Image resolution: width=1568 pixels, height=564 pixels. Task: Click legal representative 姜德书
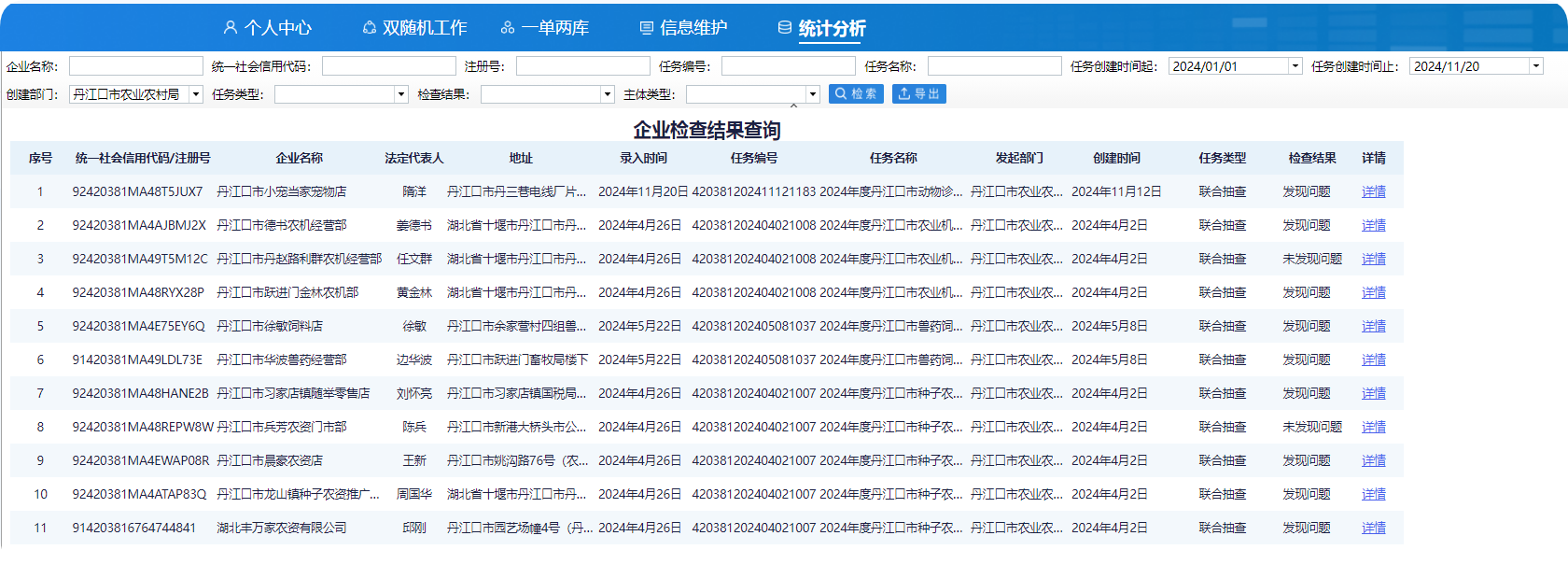click(414, 225)
